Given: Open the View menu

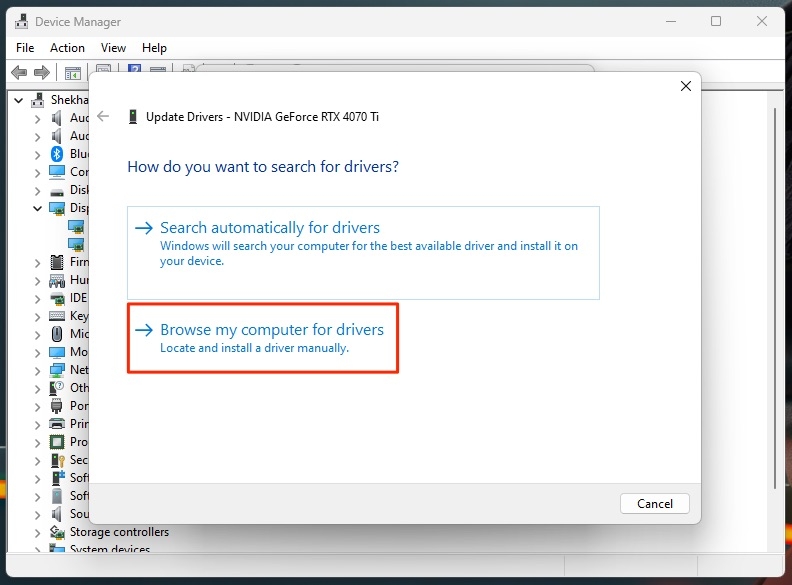Looking at the screenshot, I should tap(113, 48).
